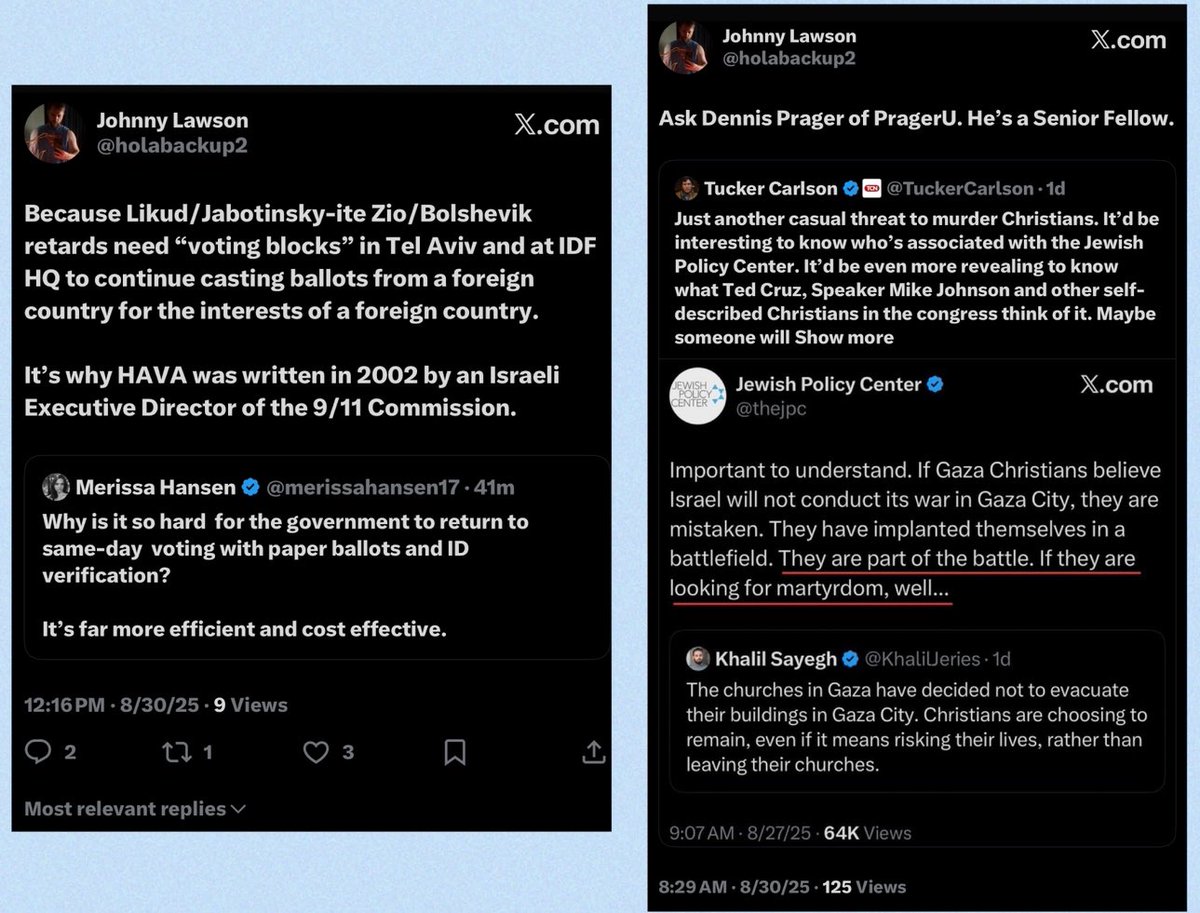1200x913 pixels.
Task: Click the 12:16 PM timestamp
Action: (x=63, y=705)
